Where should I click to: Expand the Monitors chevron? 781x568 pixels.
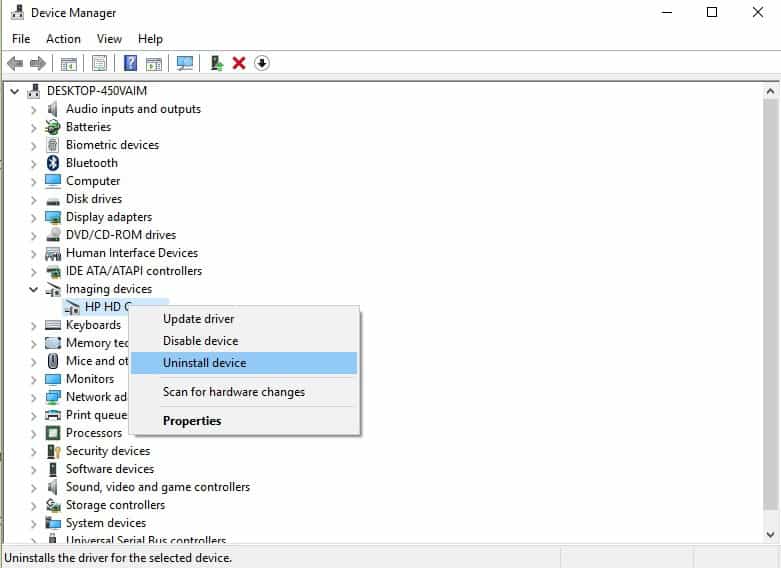33,379
